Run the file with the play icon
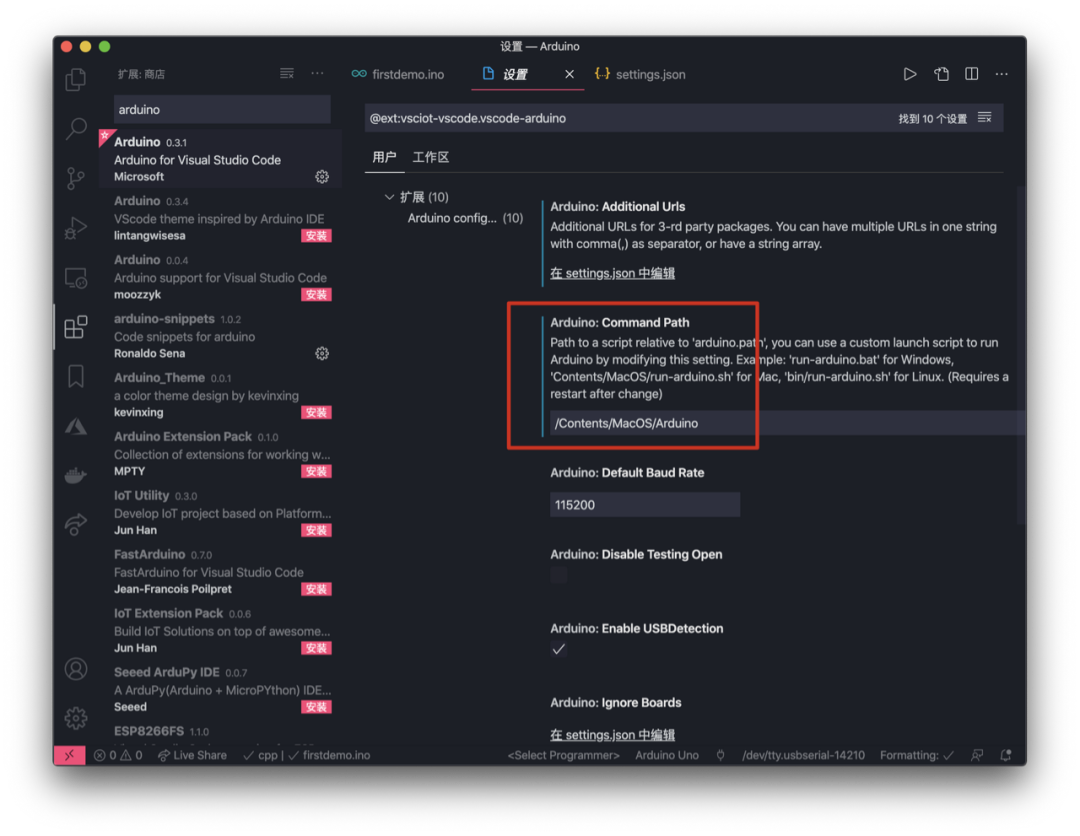Image resolution: width=1080 pixels, height=836 pixels. 910,74
